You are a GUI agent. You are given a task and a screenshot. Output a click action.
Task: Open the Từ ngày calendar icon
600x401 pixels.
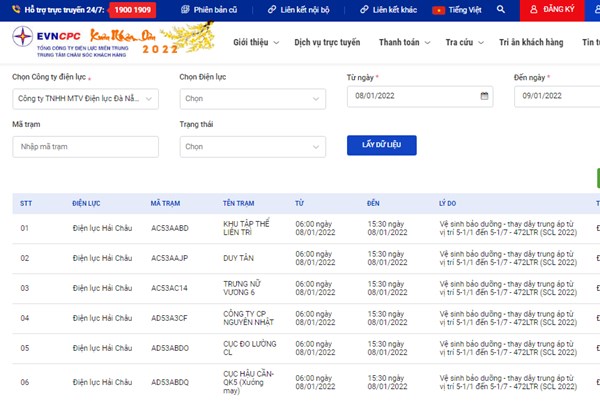pos(484,96)
